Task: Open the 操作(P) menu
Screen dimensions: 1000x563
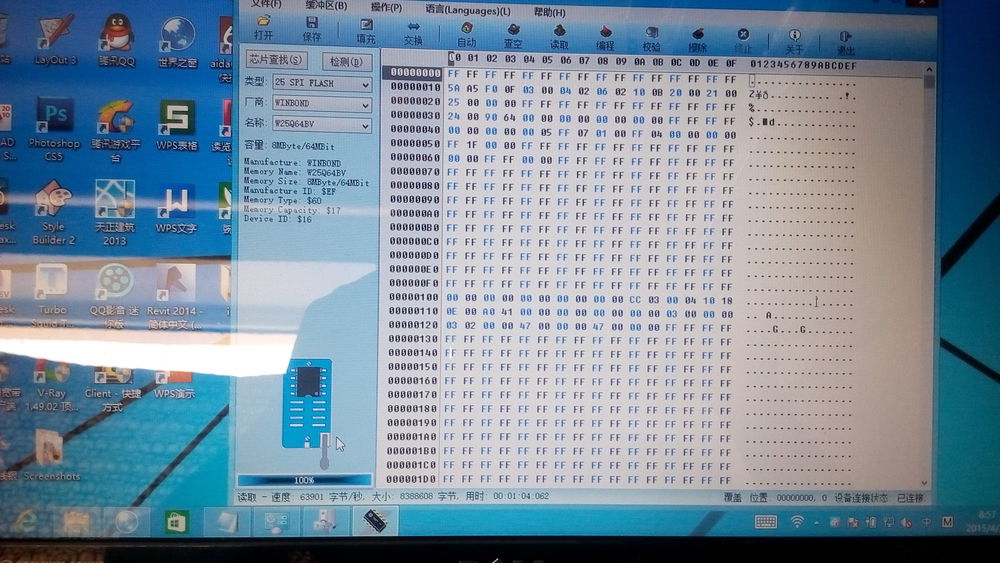Action: [x=386, y=7]
